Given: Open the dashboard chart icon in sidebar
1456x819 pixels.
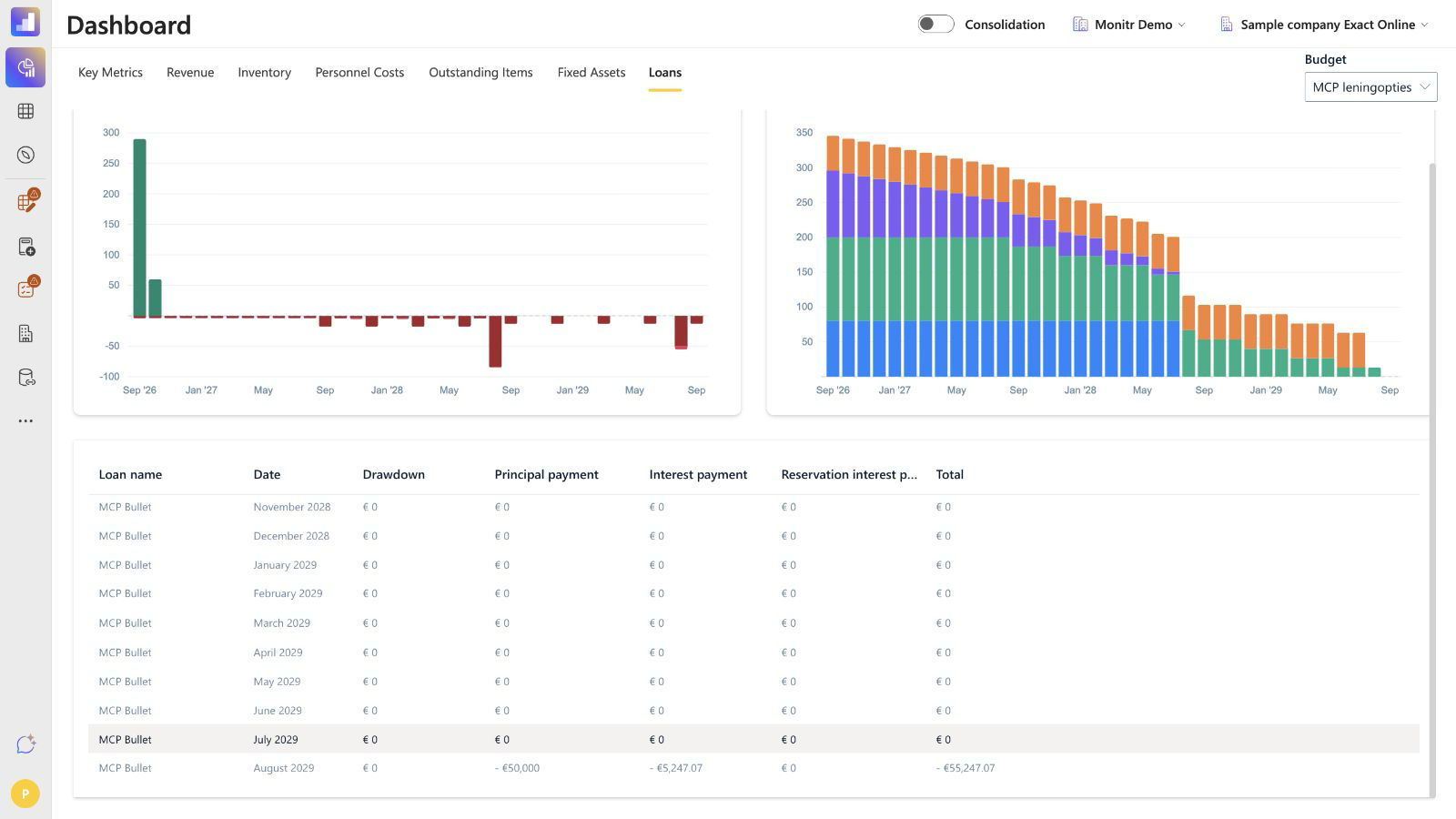Looking at the screenshot, I should tap(25, 67).
